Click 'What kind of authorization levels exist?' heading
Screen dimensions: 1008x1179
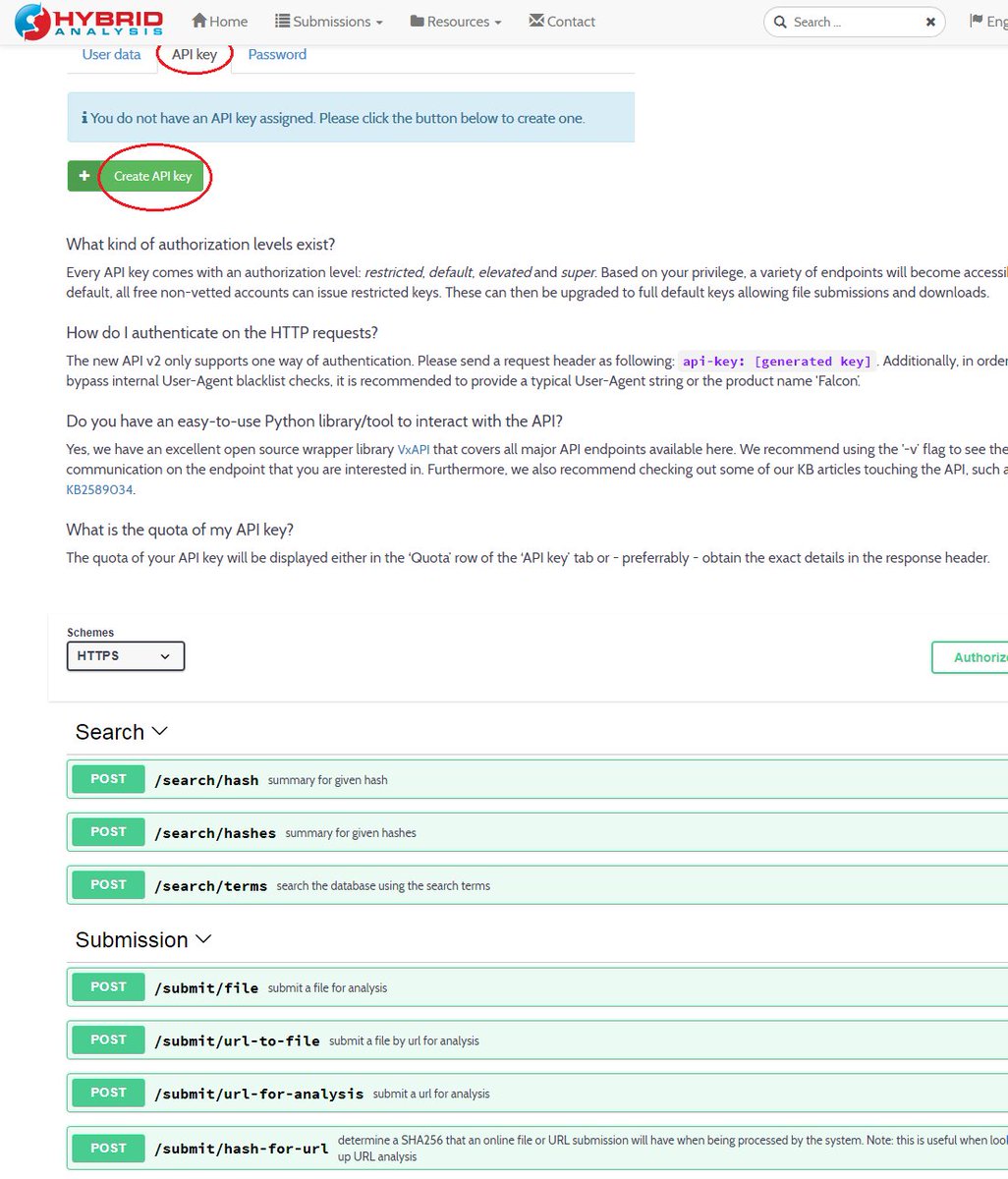200,244
